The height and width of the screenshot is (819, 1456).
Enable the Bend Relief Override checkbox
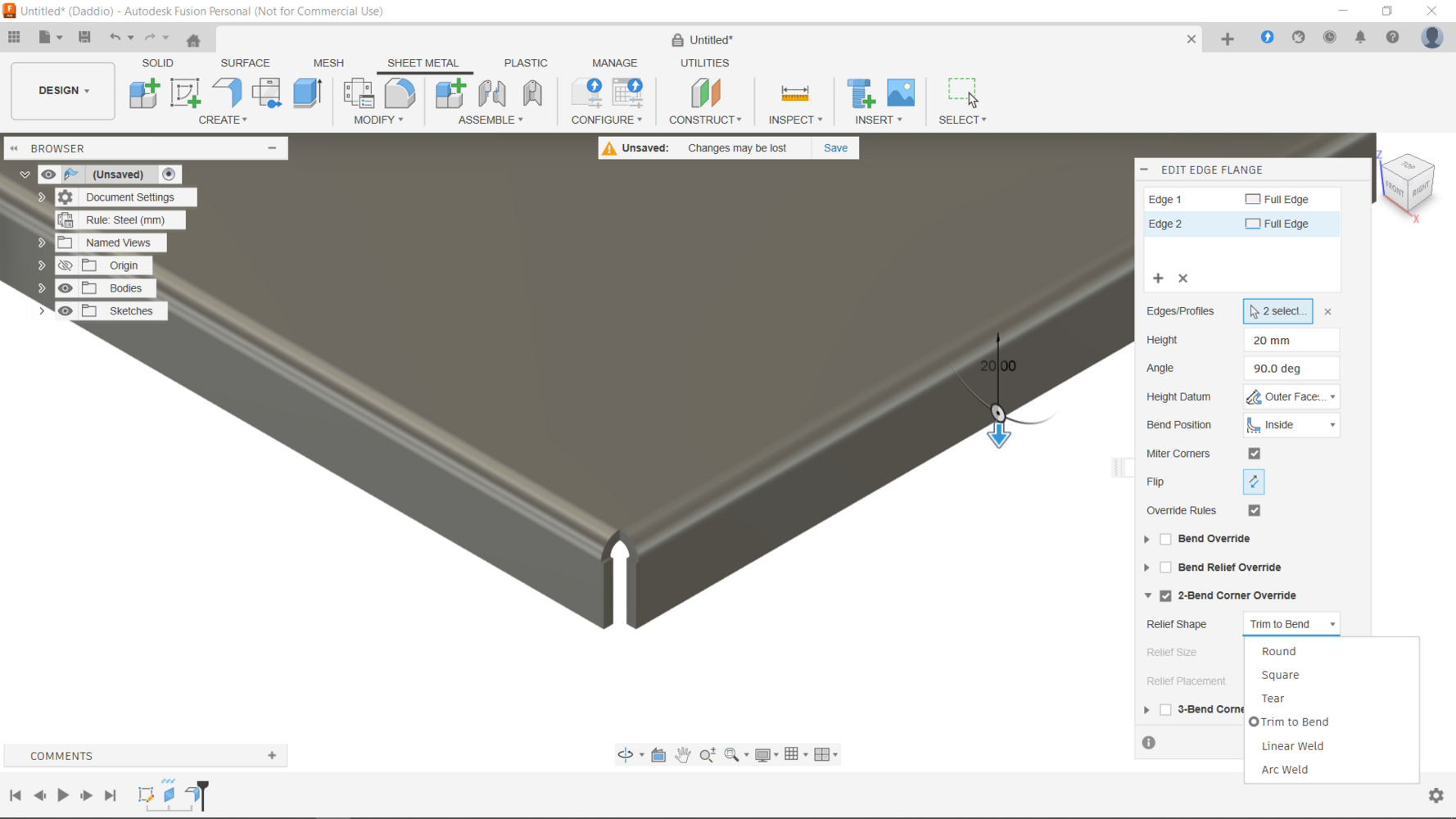(x=1165, y=568)
